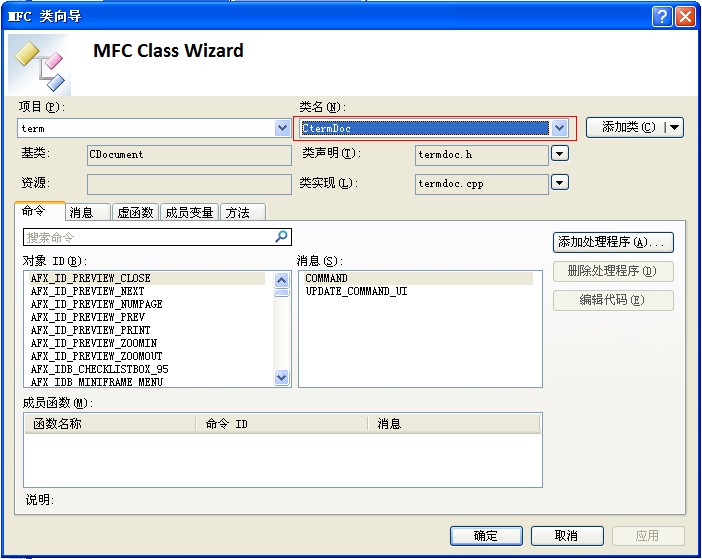Screen dimensions: 702x559
Task: Click the 编辑代码(E) button
Action: point(613,300)
